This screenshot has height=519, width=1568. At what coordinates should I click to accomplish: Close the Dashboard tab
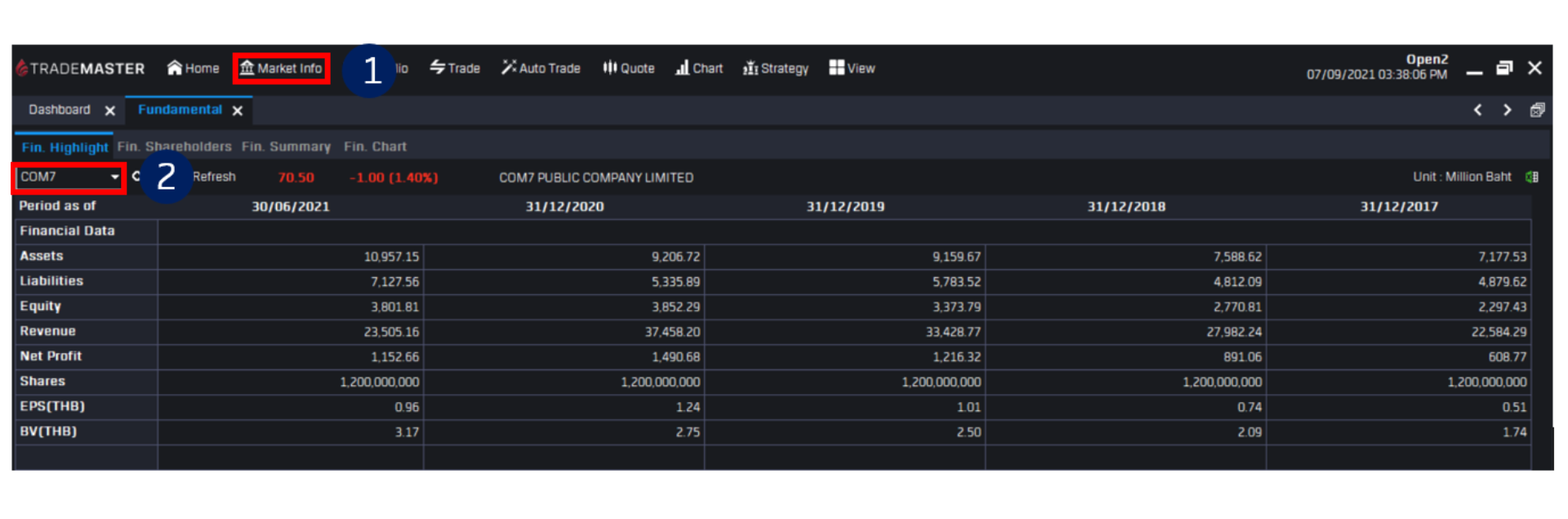[x=109, y=110]
